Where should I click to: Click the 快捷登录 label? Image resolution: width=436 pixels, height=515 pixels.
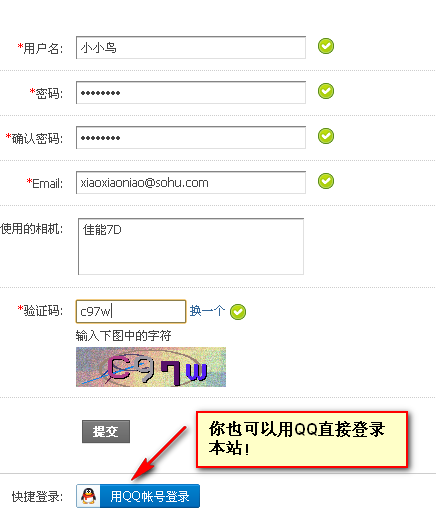37,496
